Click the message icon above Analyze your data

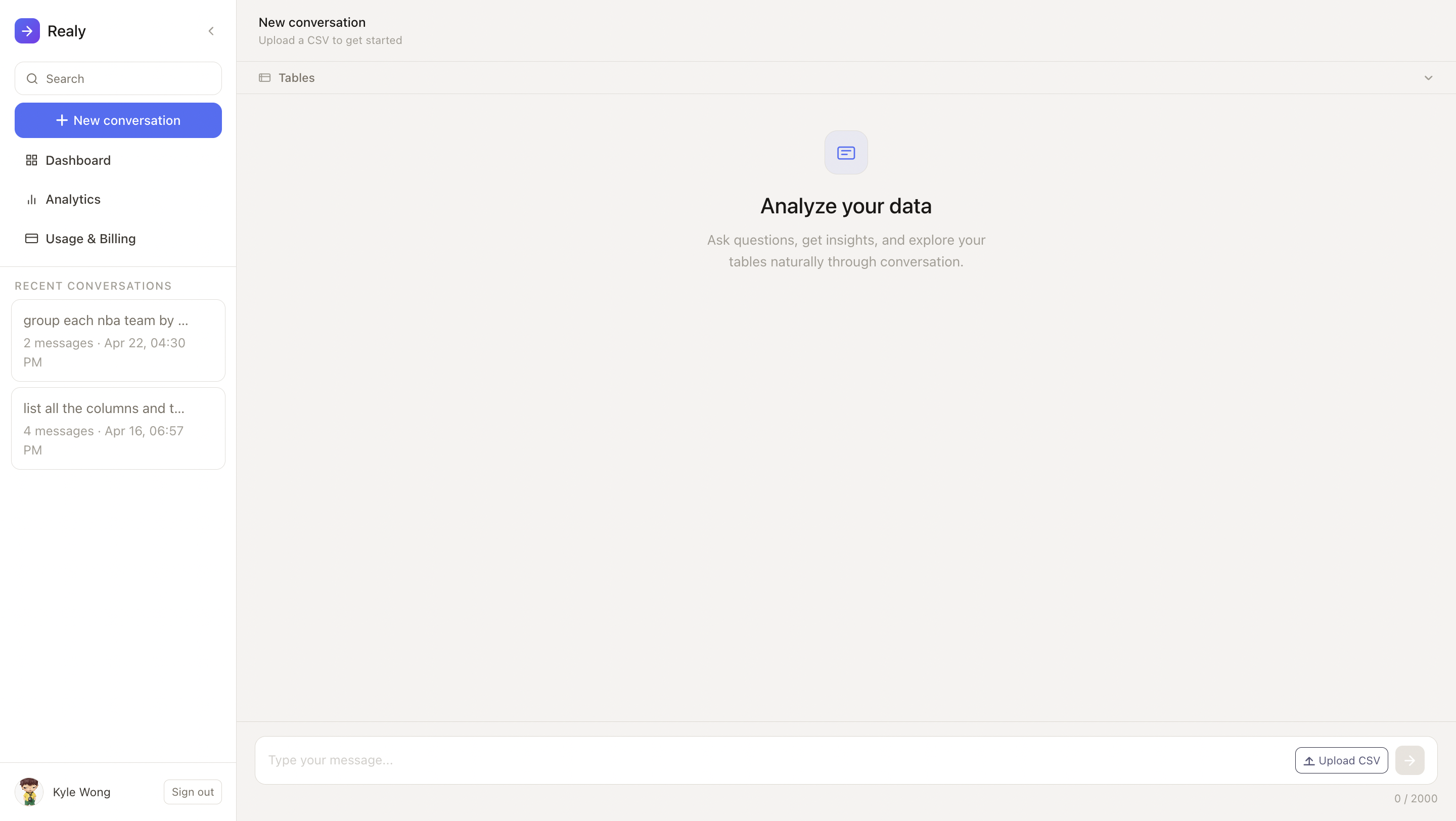846,153
